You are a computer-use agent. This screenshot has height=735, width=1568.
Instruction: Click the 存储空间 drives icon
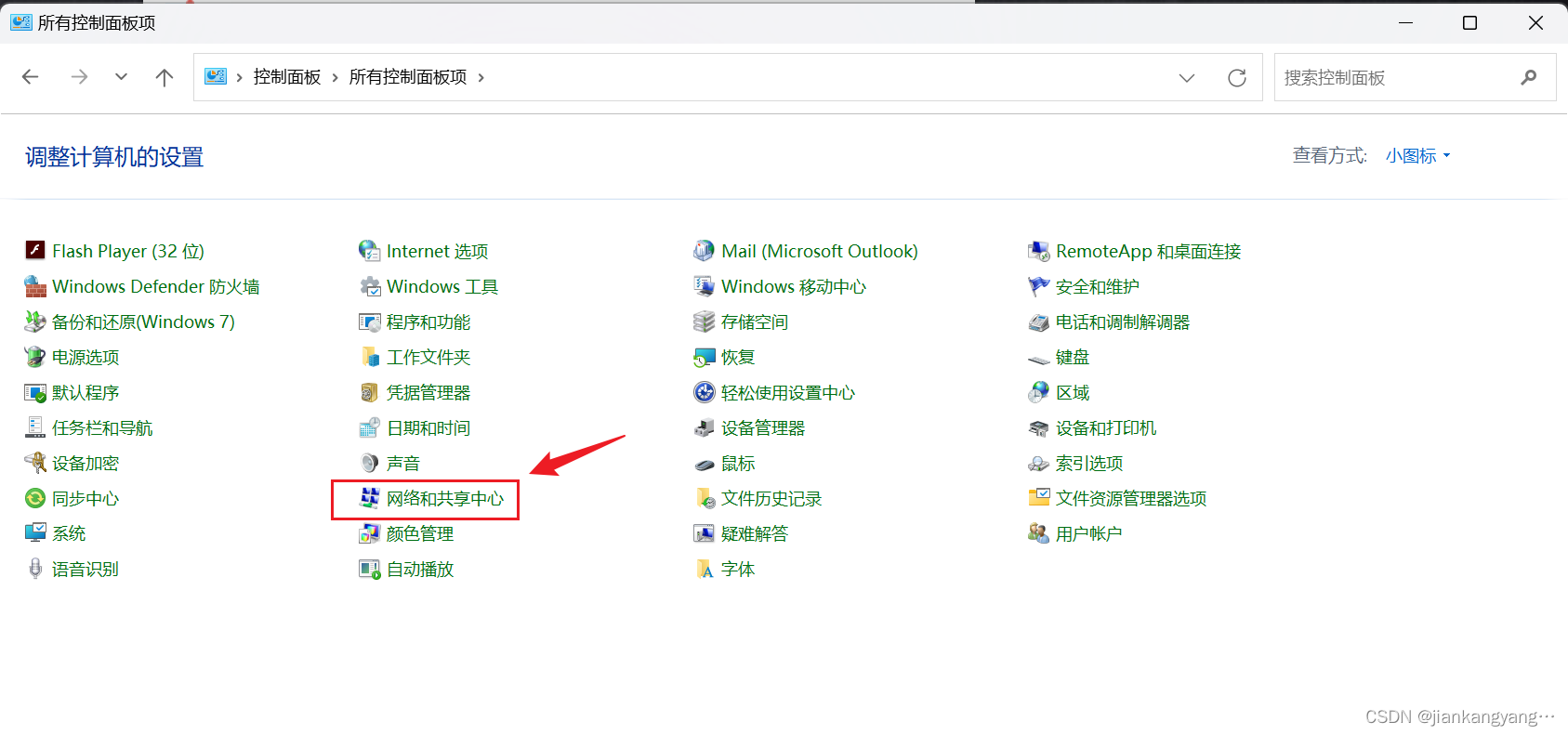tap(705, 322)
